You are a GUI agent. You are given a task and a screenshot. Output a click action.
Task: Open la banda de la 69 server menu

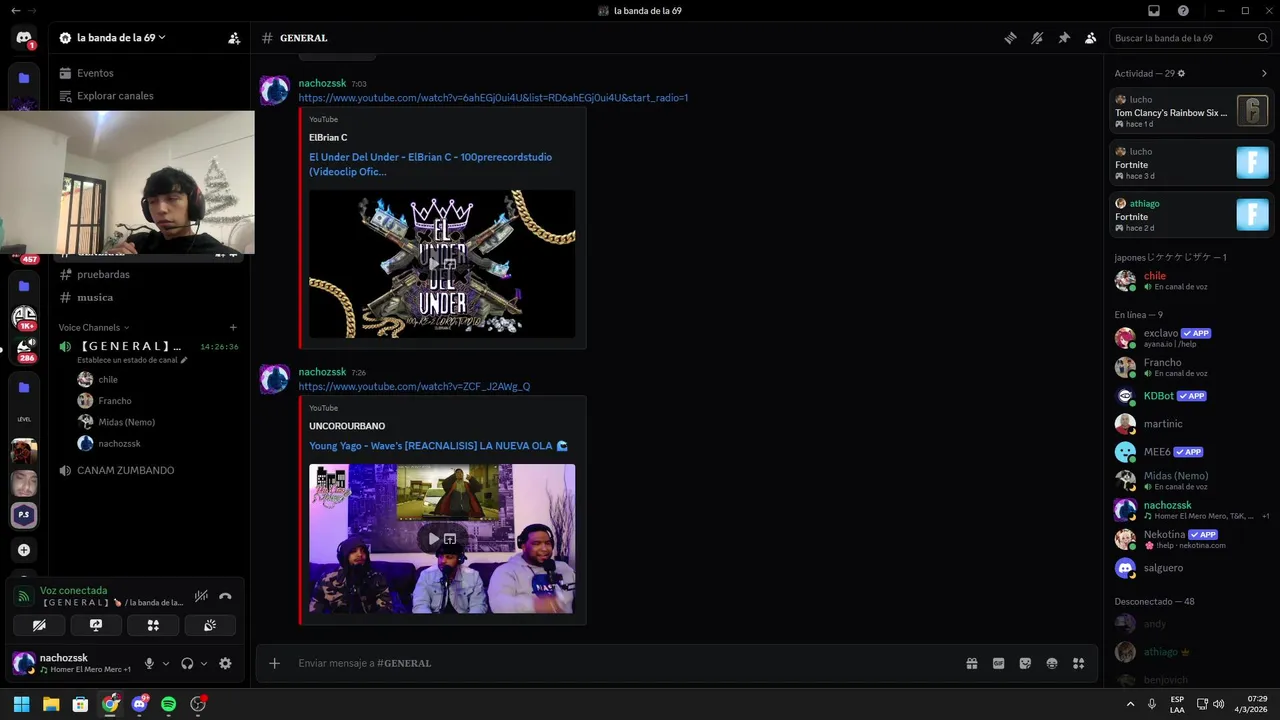[112, 38]
